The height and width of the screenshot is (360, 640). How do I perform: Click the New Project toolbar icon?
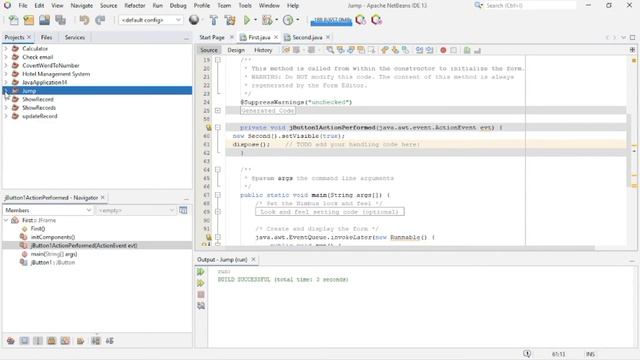tap(29, 20)
